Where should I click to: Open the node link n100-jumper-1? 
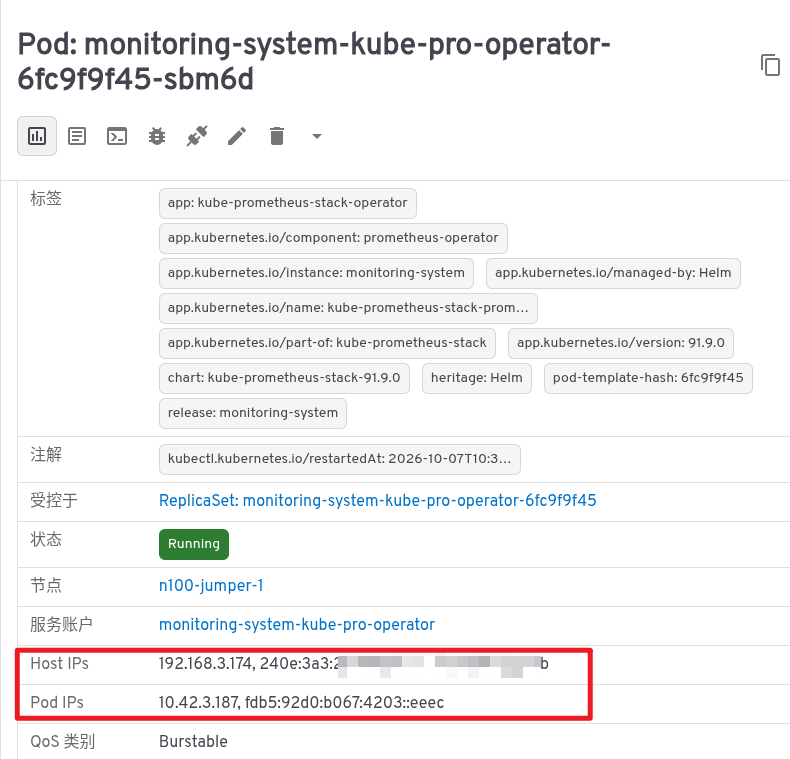(x=211, y=586)
